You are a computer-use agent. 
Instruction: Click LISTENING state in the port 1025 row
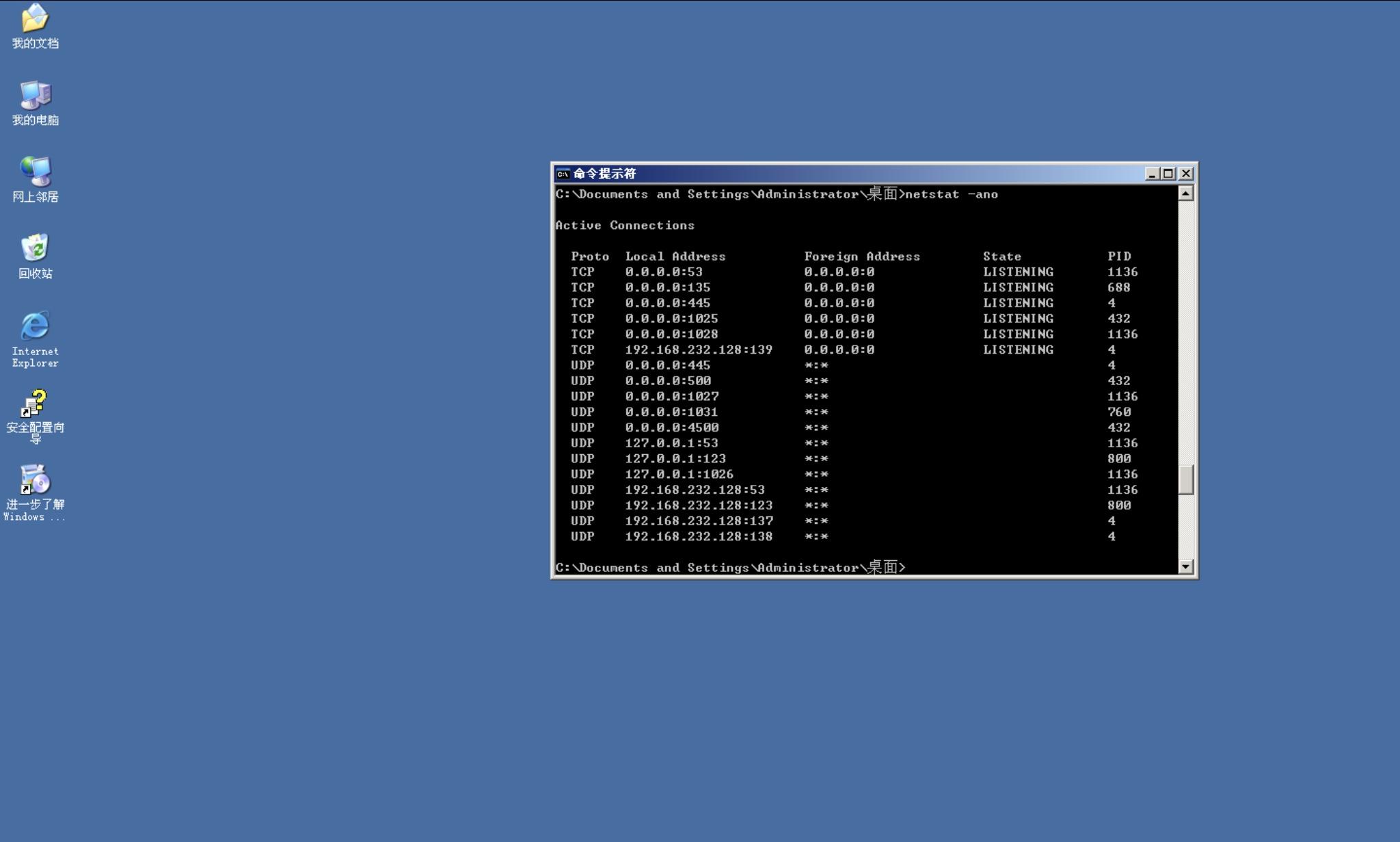[x=1018, y=319]
